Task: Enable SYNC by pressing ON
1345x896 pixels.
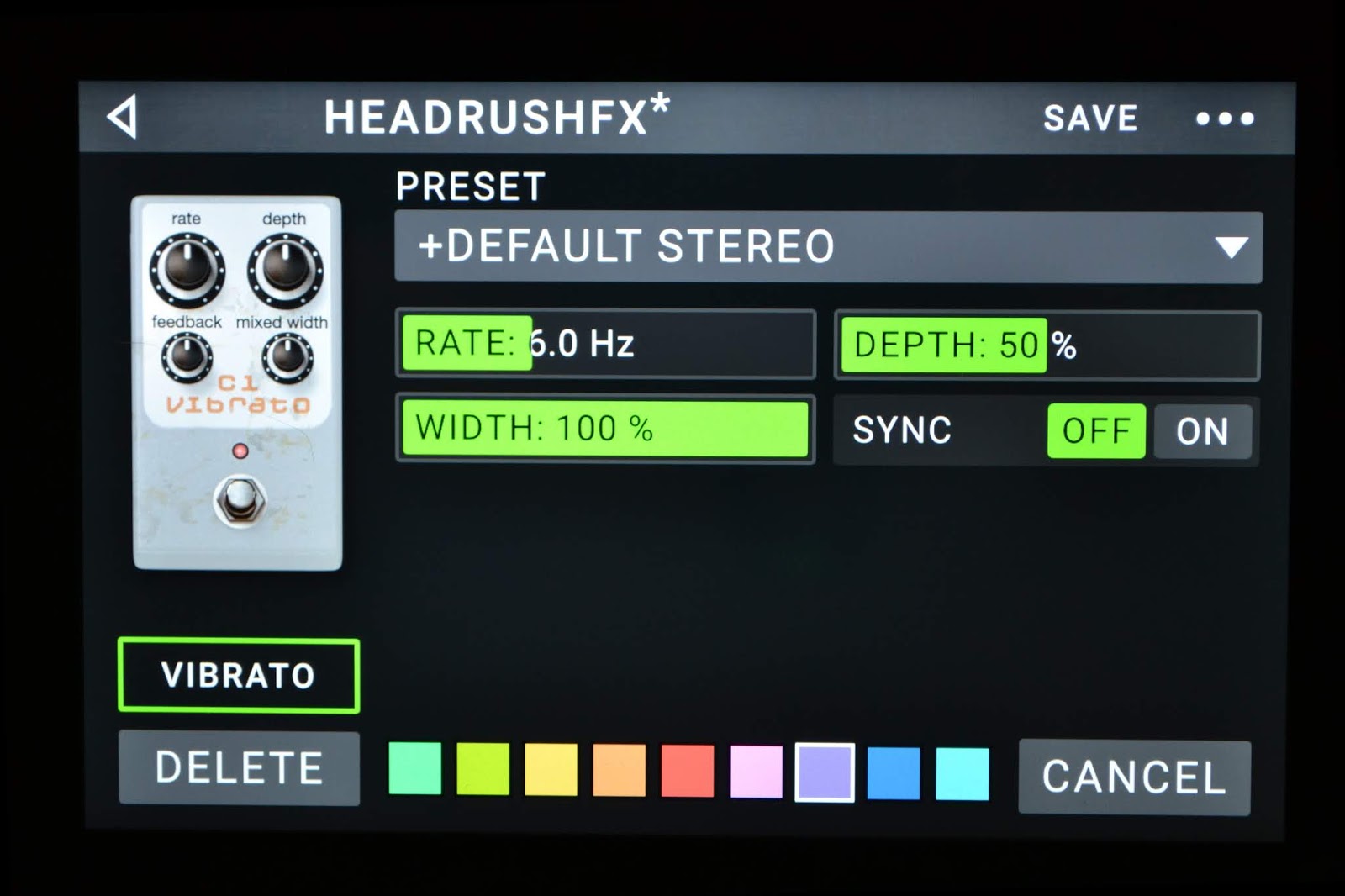Action: 1202,431
